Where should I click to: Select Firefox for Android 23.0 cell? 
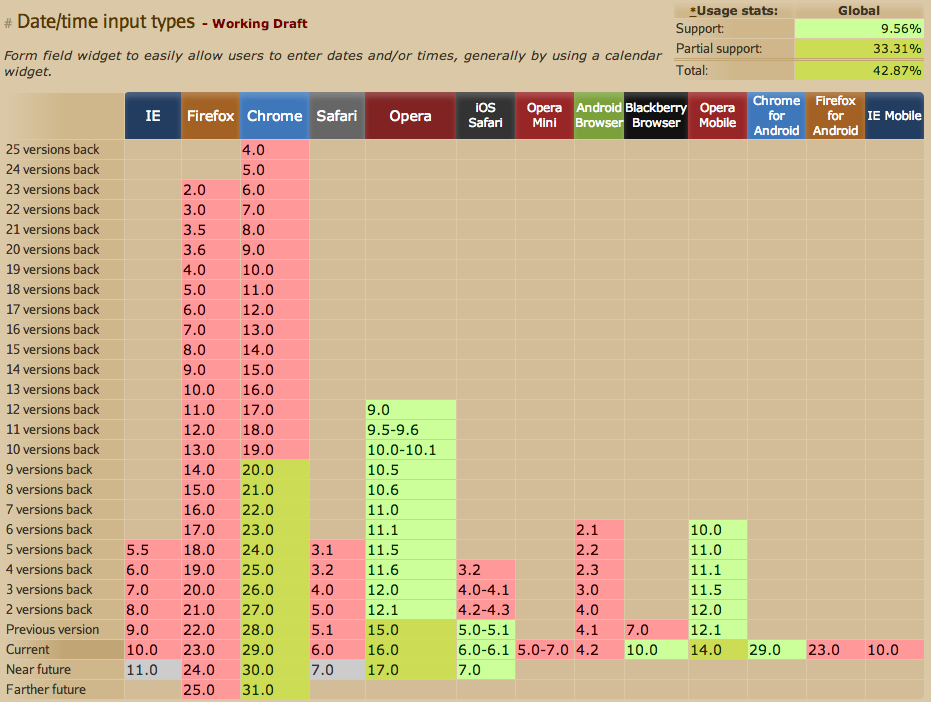click(x=835, y=650)
